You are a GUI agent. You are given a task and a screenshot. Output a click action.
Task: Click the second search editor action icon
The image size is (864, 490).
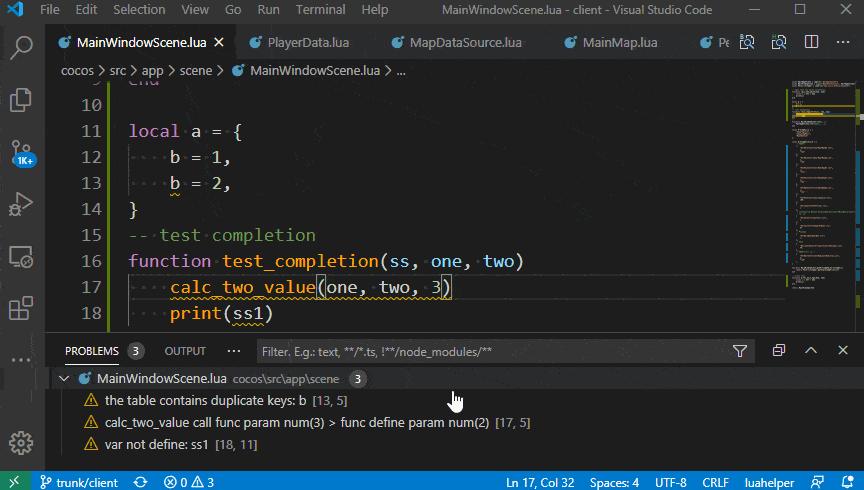coord(779,42)
